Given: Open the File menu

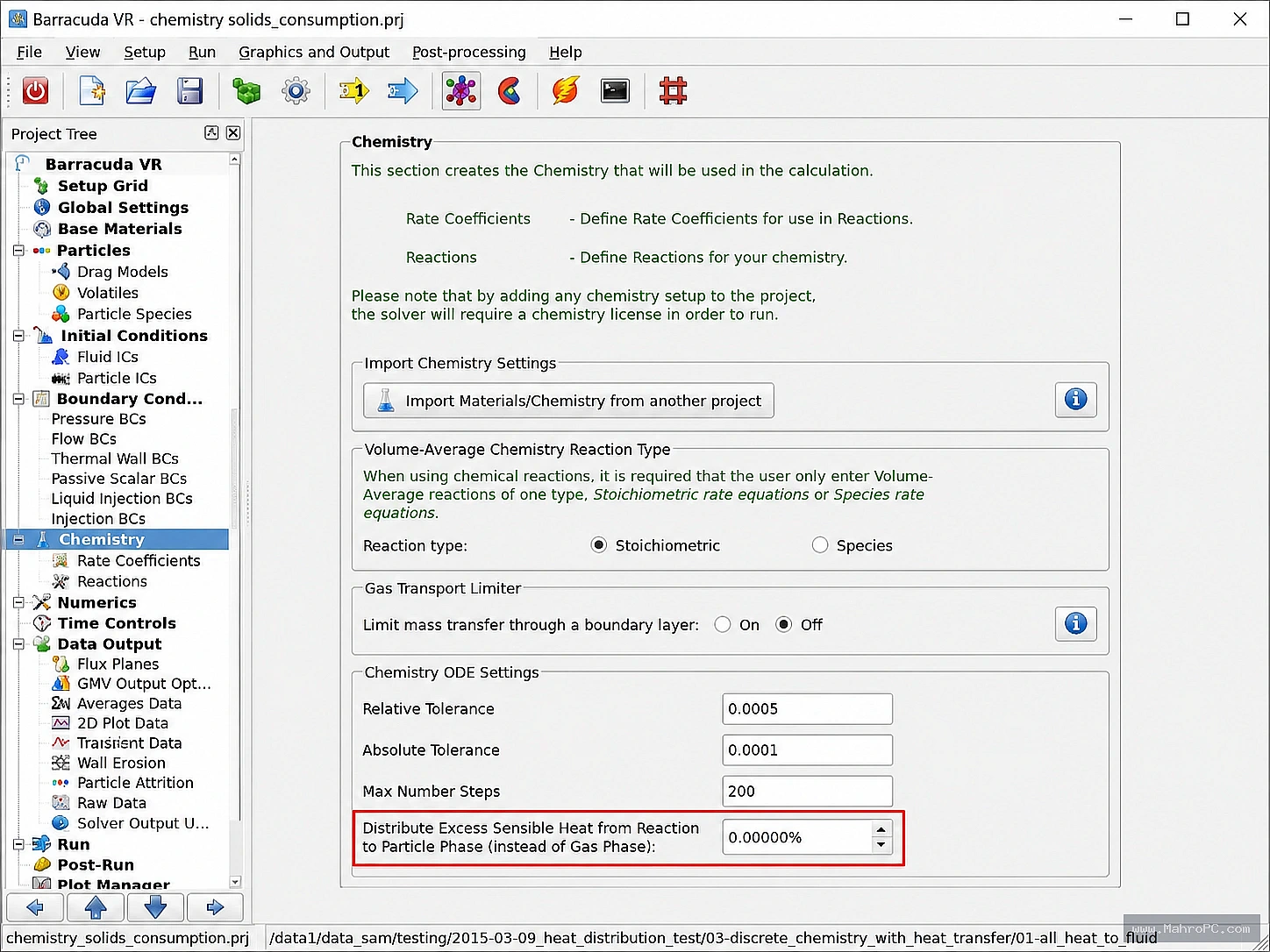Looking at the screenshot, I should click(29, 52).
